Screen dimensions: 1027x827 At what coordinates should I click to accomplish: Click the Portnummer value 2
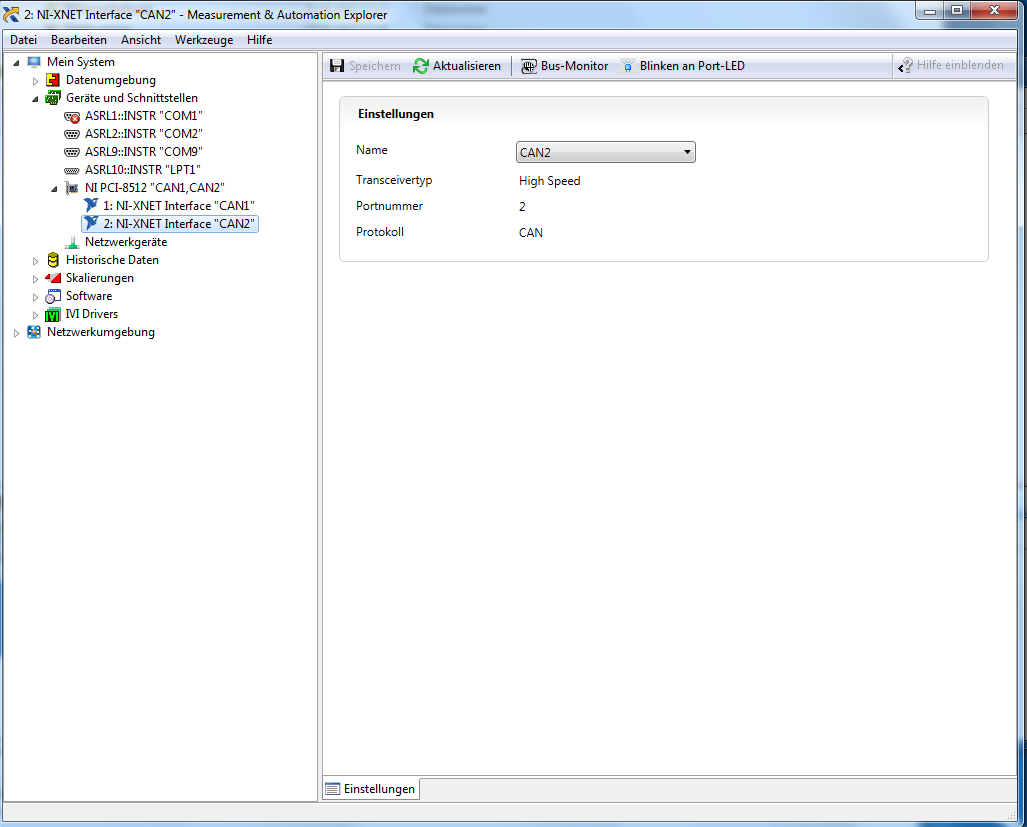pos(522,207)
